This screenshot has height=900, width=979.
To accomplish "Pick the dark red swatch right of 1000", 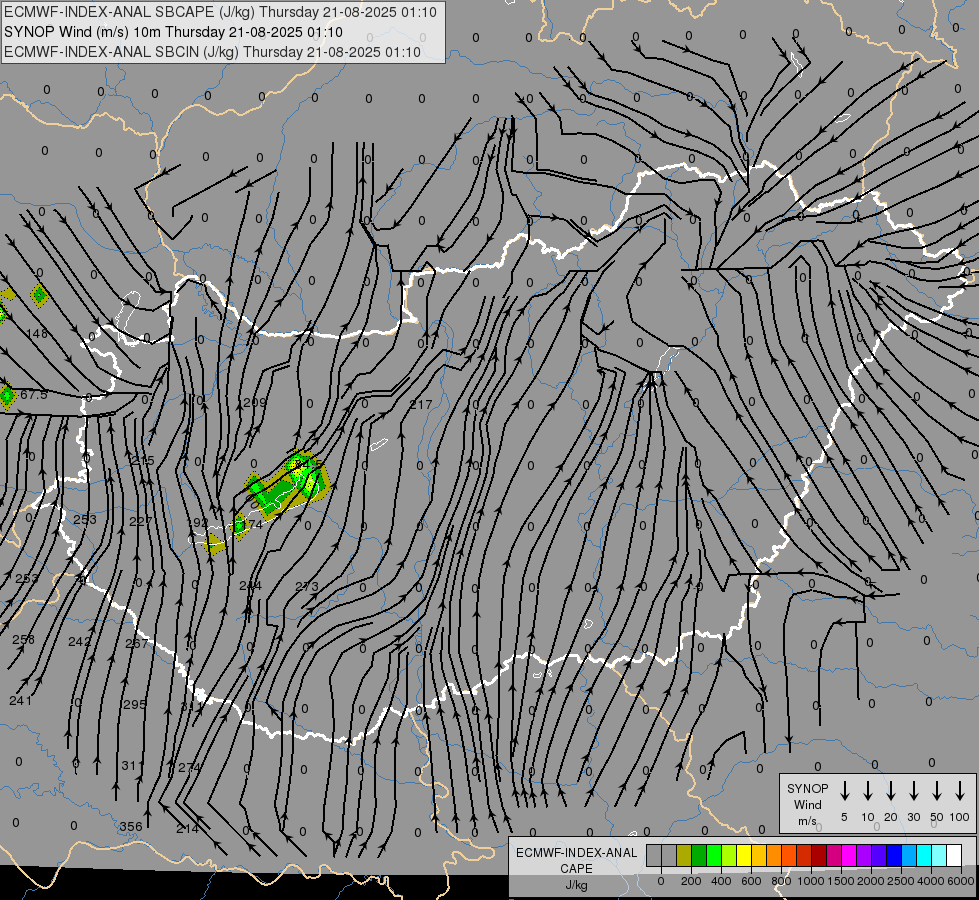I will (x=819, y=855).
